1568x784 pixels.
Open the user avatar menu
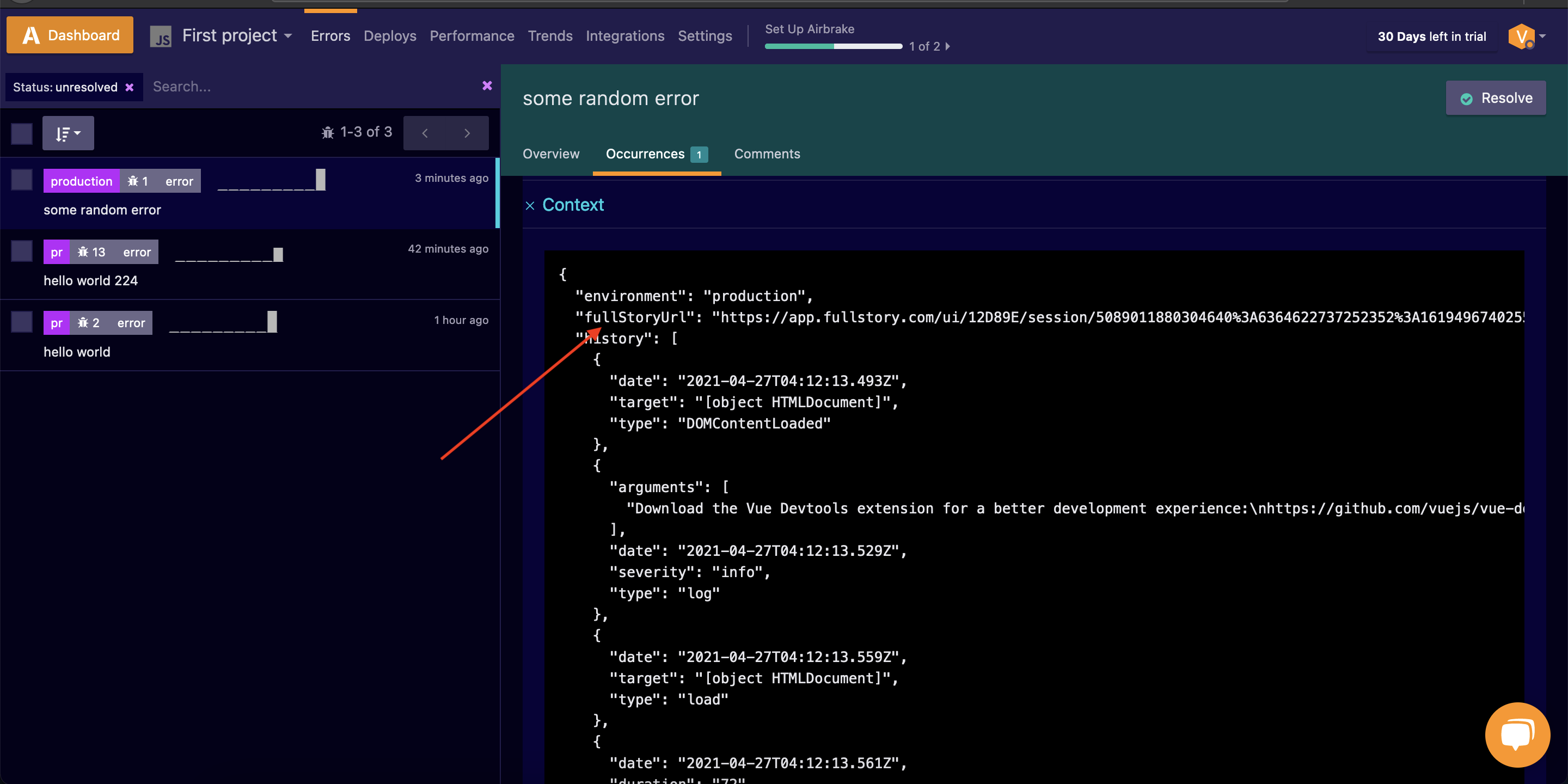pyautogui.click(x=1526, y=36)
